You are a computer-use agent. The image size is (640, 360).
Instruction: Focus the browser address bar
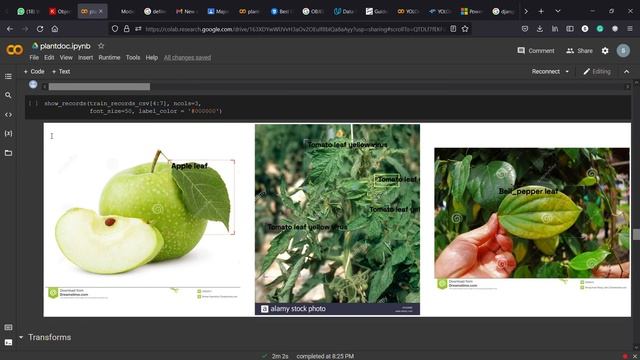tap(294, 29)
